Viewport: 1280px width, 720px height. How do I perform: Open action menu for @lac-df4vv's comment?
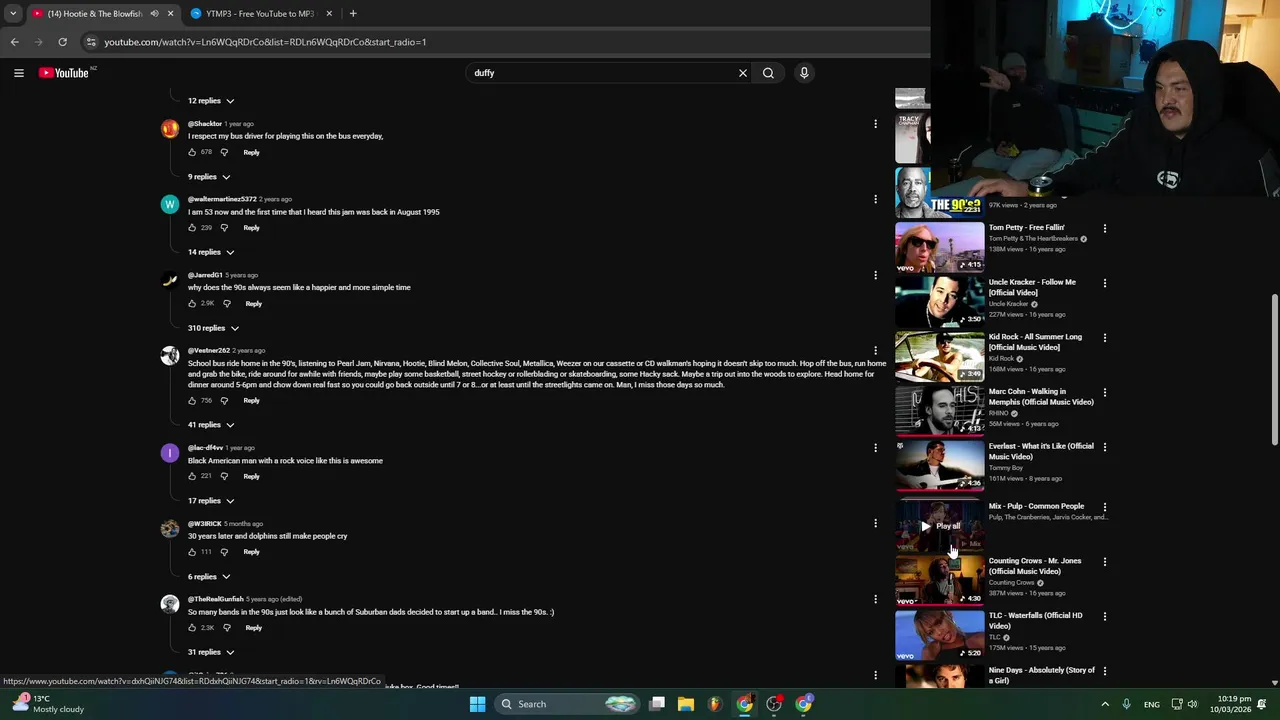pyautogui.click(x=875, y=448)
